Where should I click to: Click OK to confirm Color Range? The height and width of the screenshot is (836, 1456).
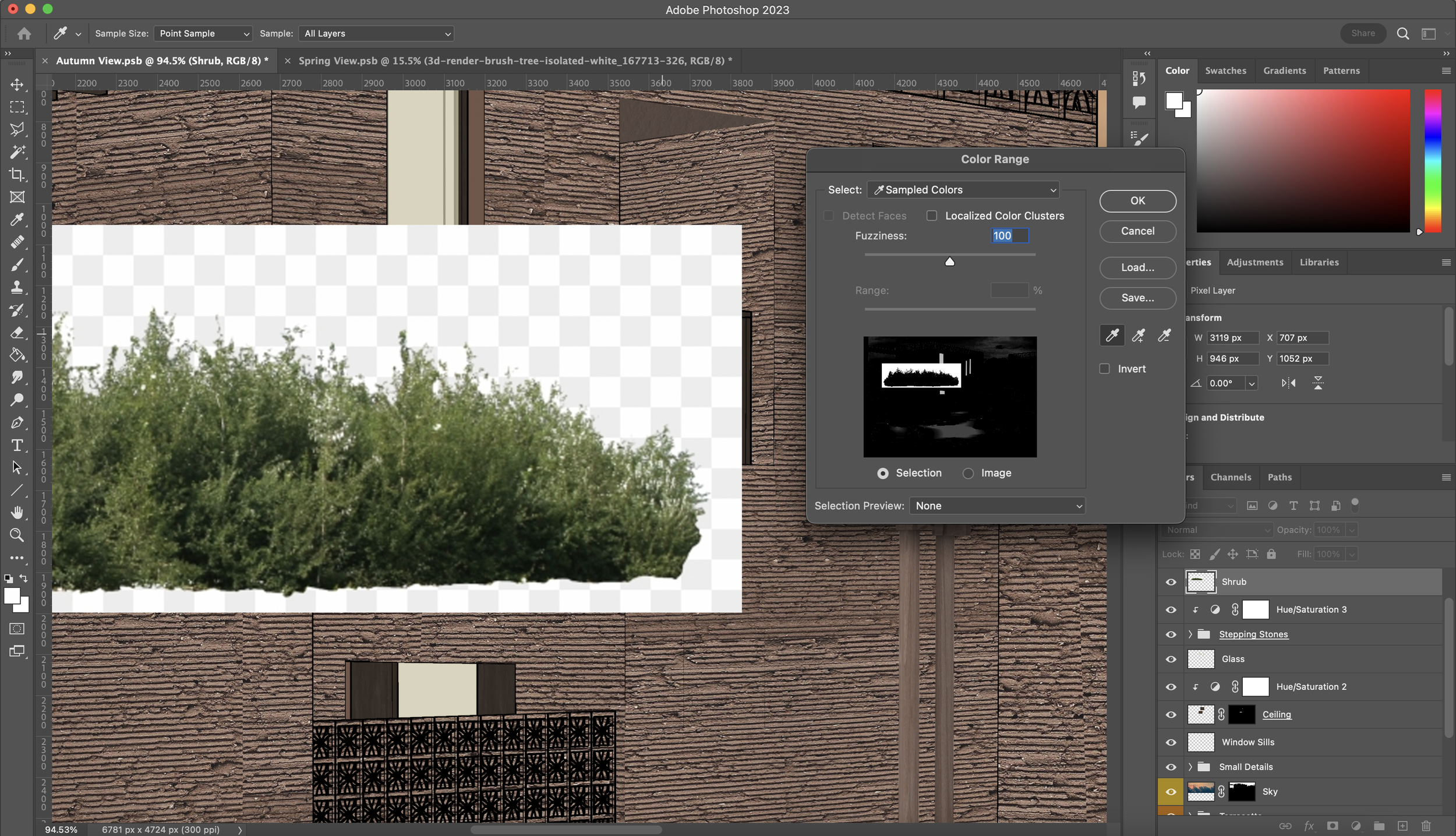[x=1138, y=200]
